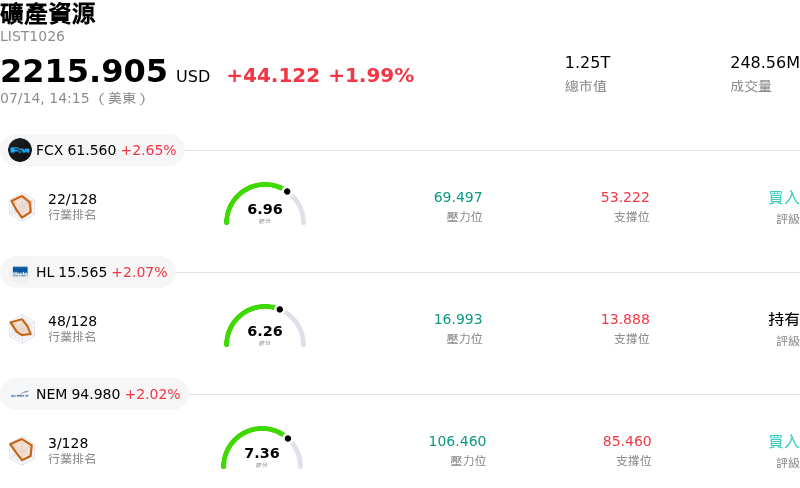
Task: Click the FCX 6.96 score gauge
Action: [x=265, y=204]
